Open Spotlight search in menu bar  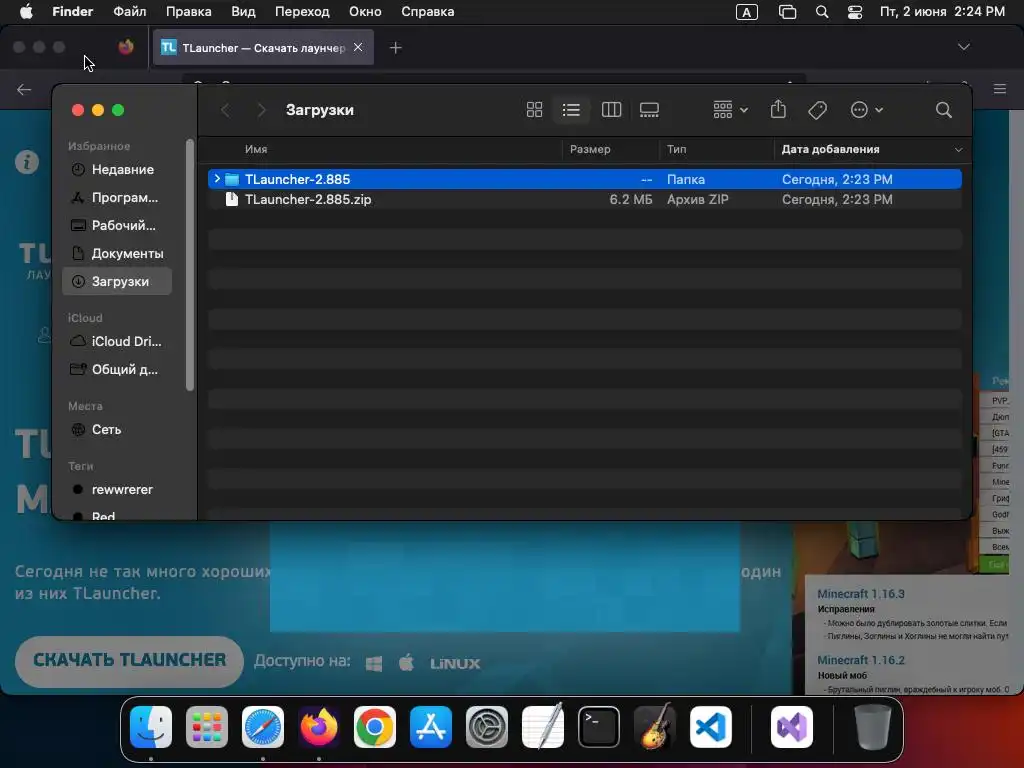tap(822, 12)
